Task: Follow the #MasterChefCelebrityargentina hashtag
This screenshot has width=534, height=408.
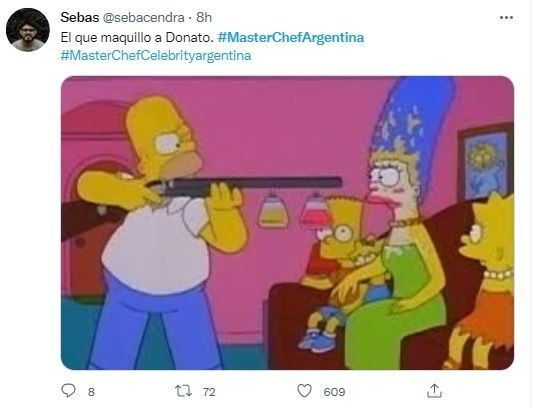Action: pos(156,56)
